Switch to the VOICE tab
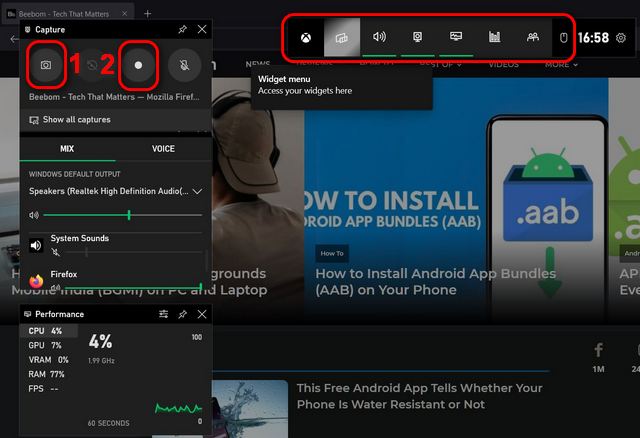Image resolution: width=640 pixels, height=438 pixels. 163,149
